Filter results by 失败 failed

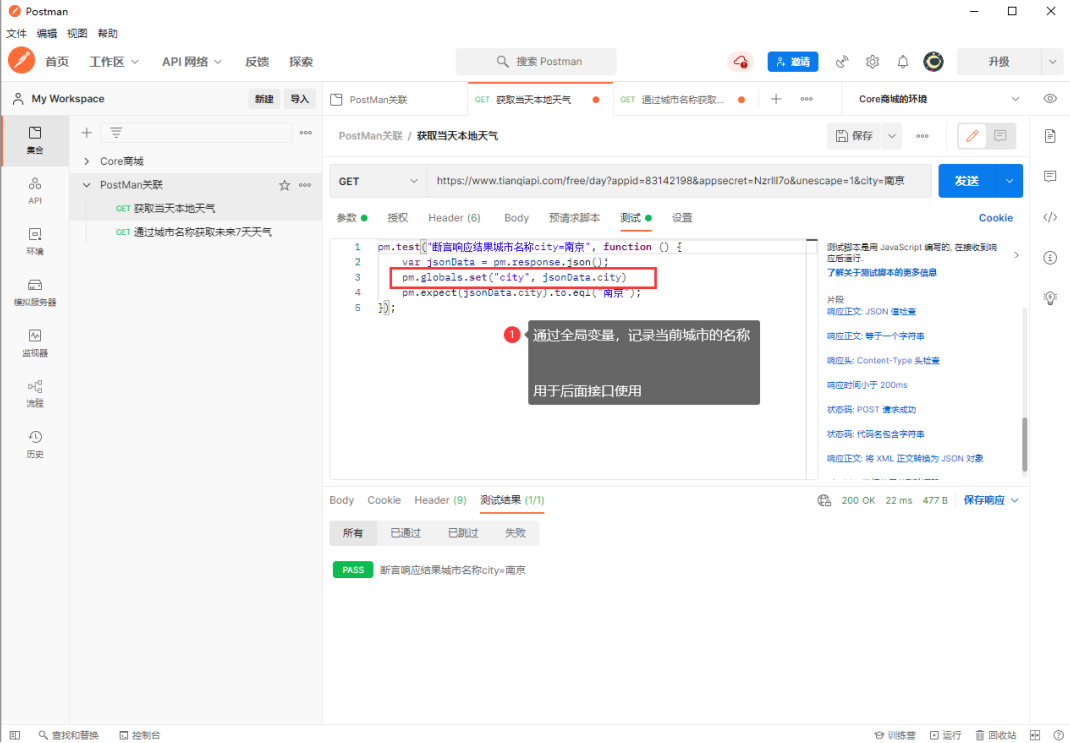point(515,533)
